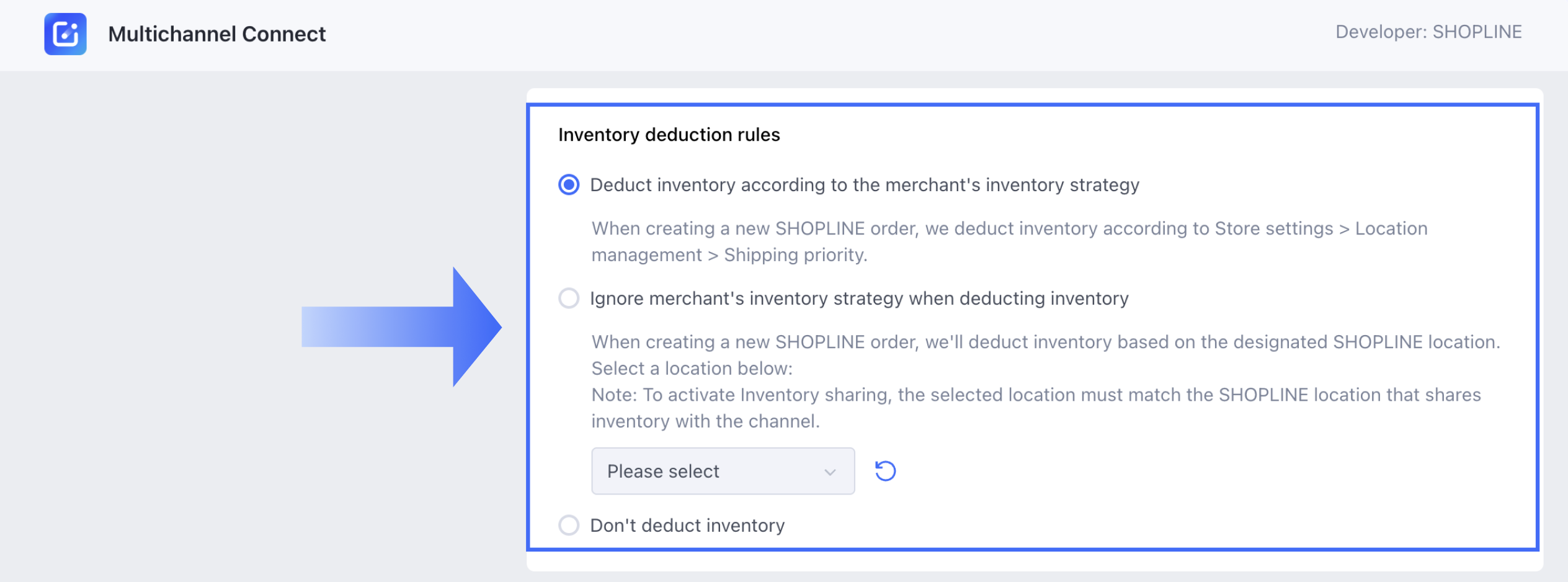Click the "Developer: SHOPLINE" text
Screen dimensions: 1568x582
coord(1428,32)
